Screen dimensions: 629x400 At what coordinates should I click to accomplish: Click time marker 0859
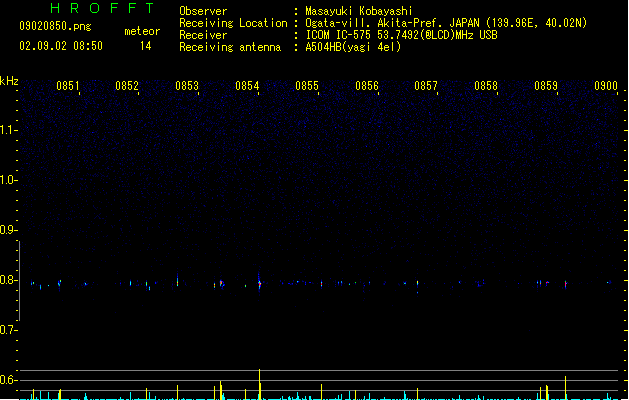[546, 86]
